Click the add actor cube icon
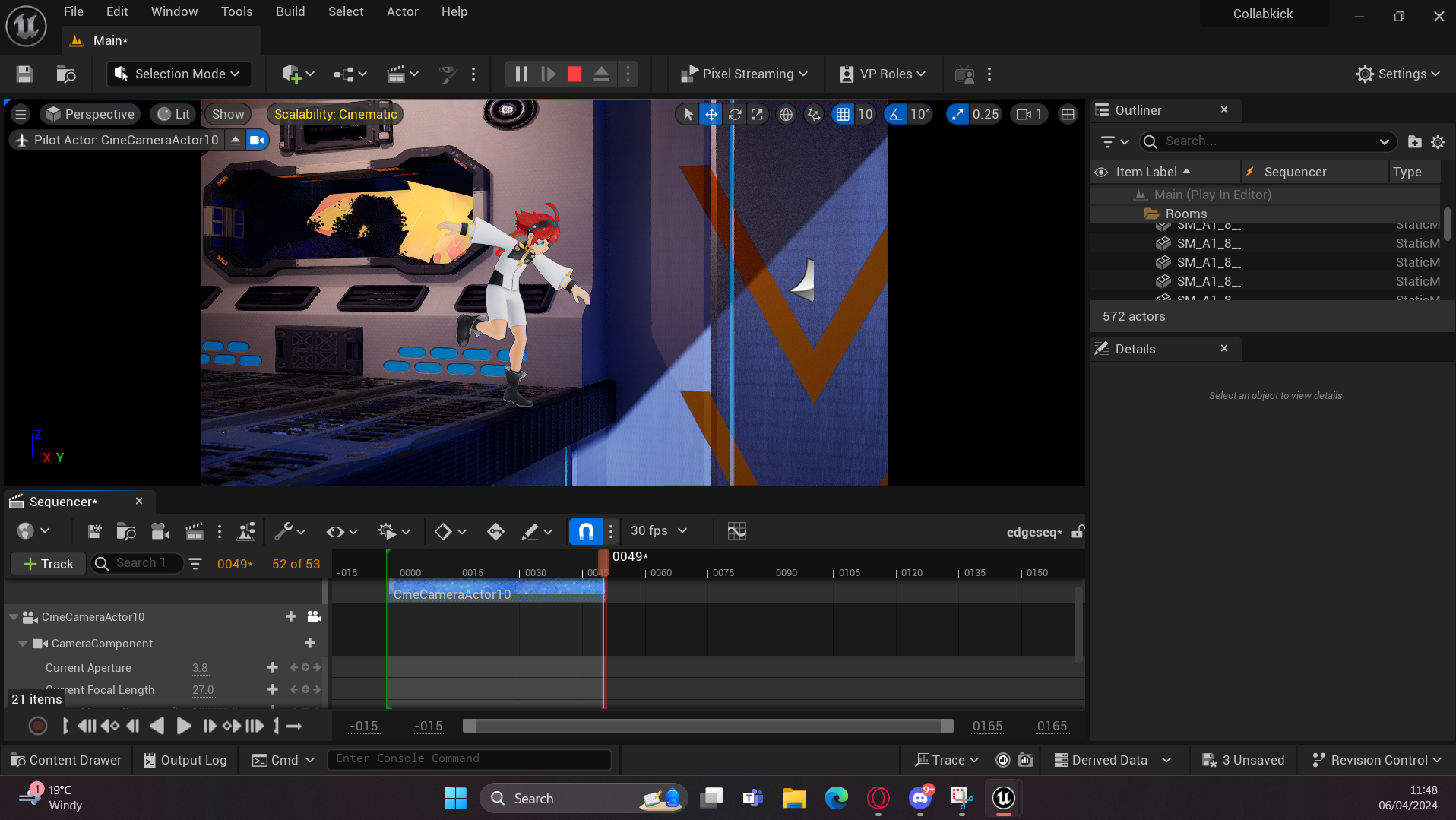The image size is (1456, 820). [x=298, y=74]
